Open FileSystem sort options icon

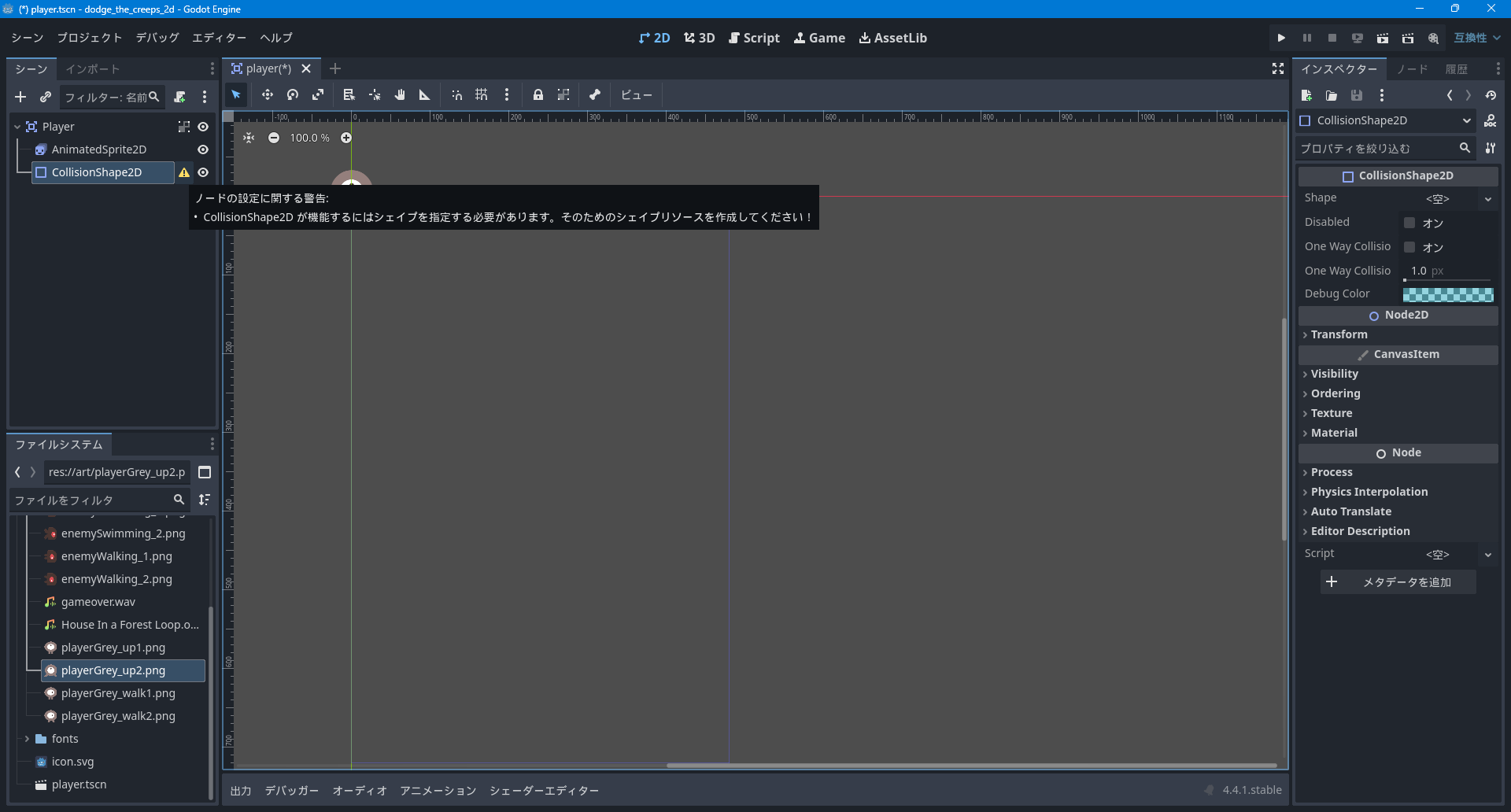205,500
